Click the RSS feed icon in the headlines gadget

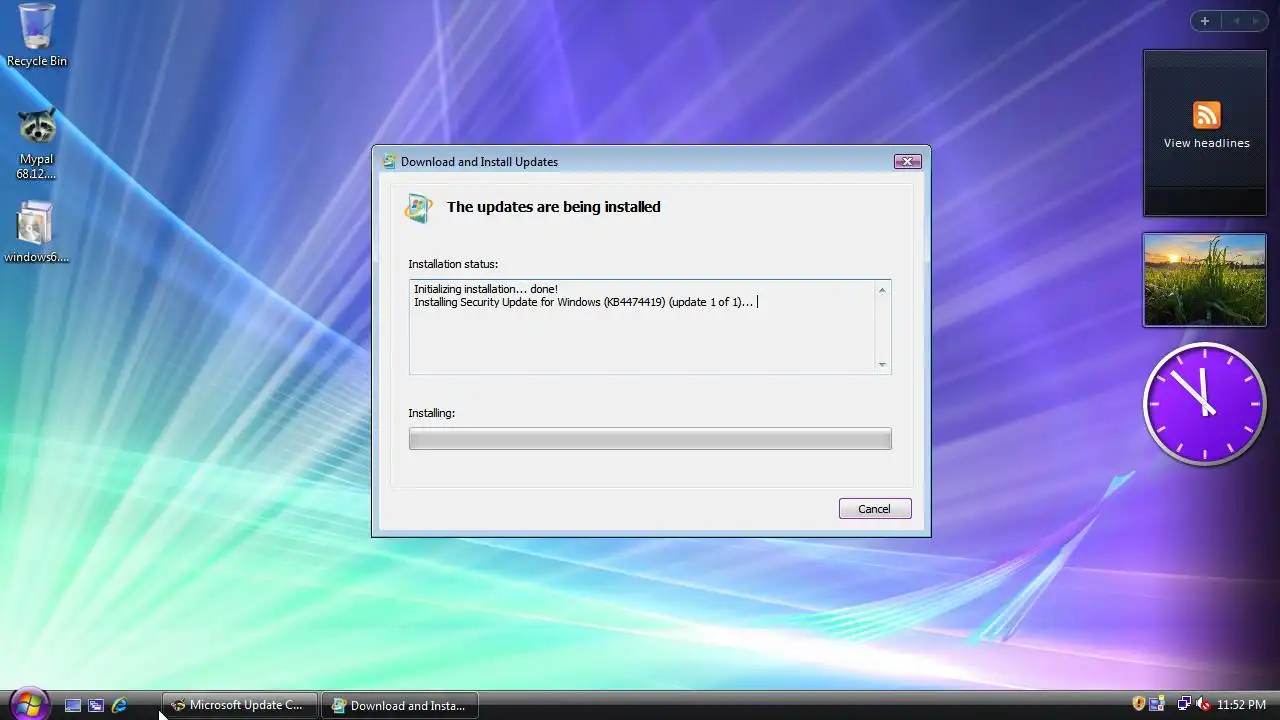pyautogui.click(x=1206, y=115)
